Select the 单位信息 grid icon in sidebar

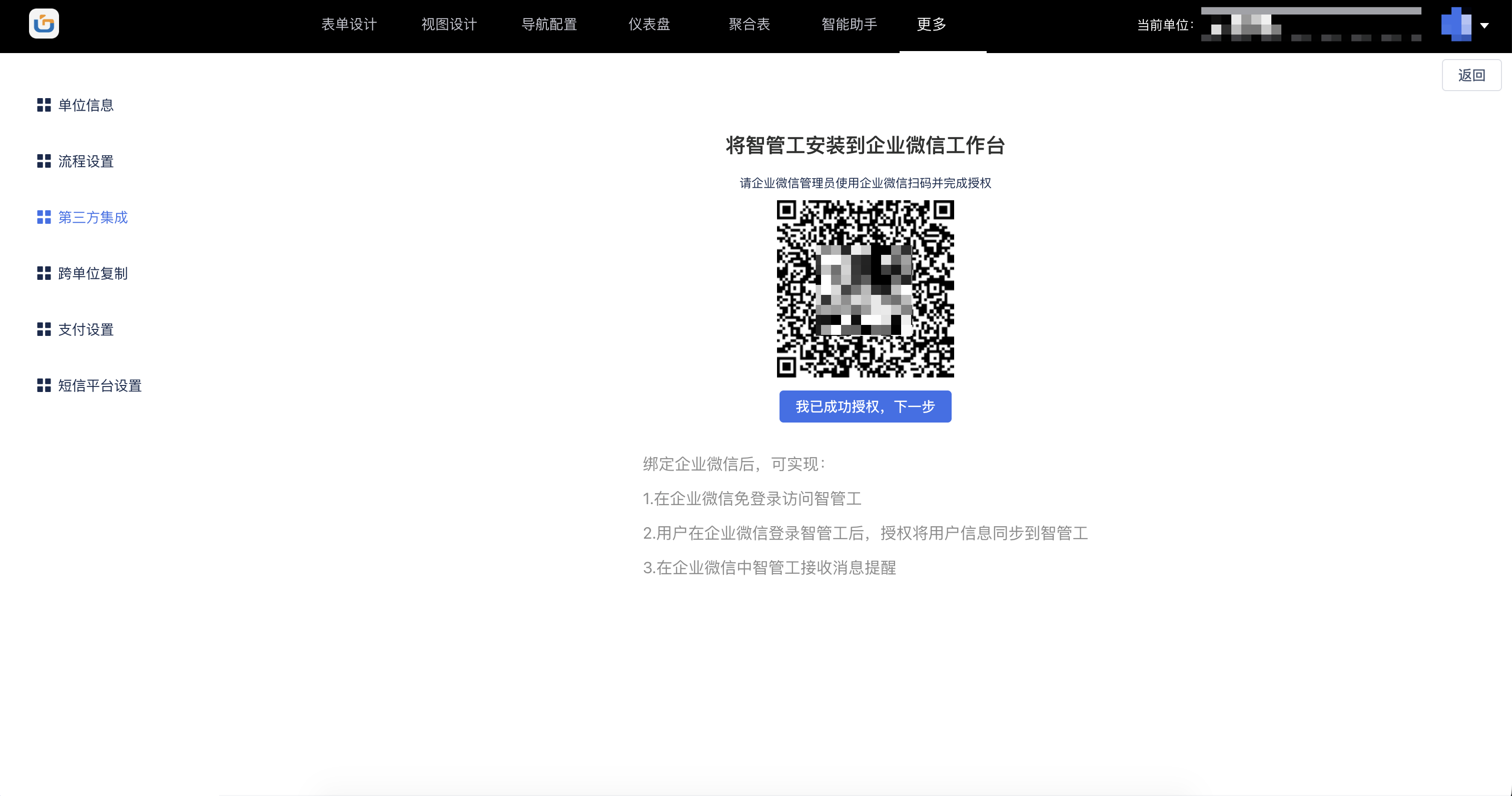[43, 105]
